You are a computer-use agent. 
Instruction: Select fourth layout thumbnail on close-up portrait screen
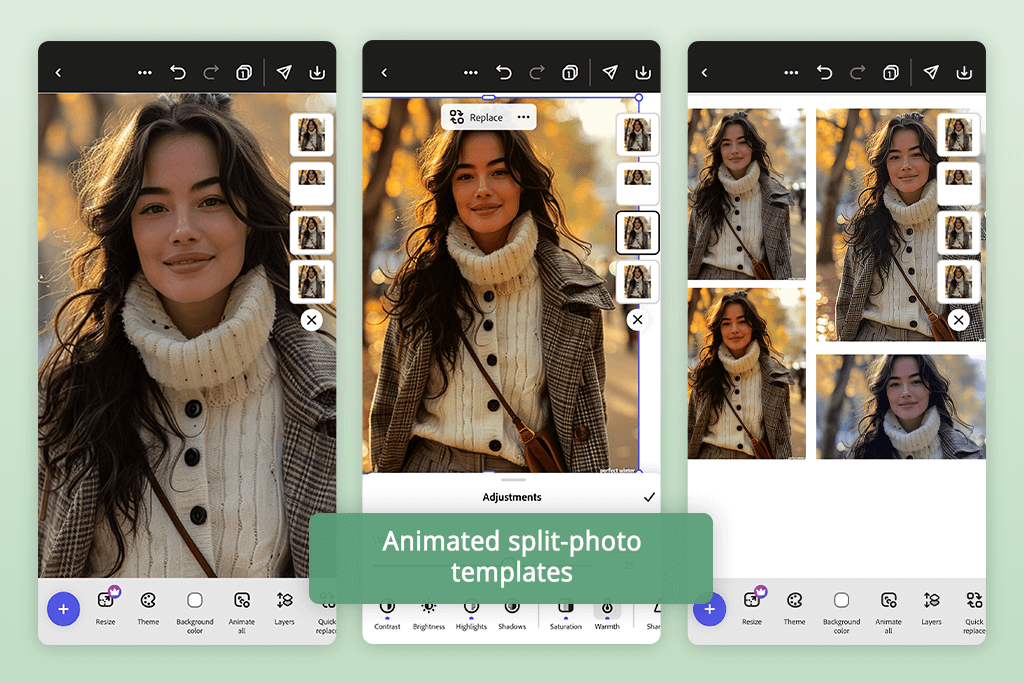pyautogui.click(x=312, y=281)
